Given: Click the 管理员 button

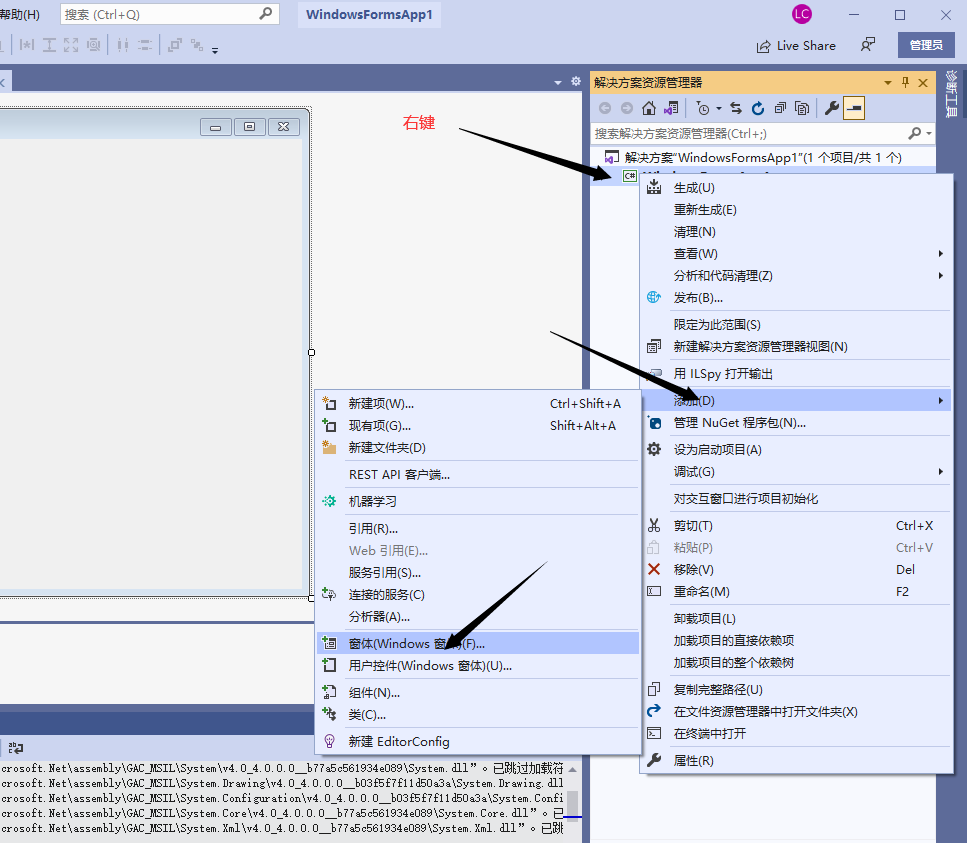Looking at the screenshot, I should (x=926, y=45).
